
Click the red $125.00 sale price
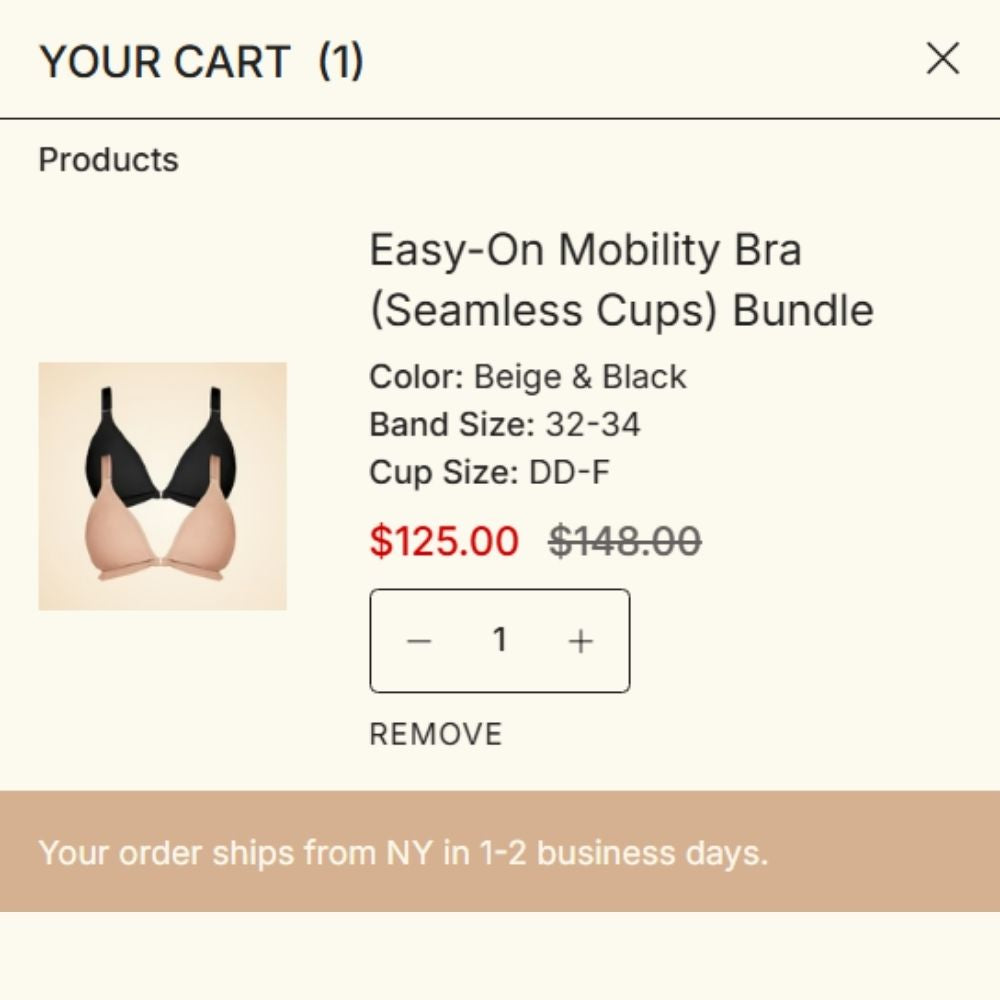pos(444,541)
